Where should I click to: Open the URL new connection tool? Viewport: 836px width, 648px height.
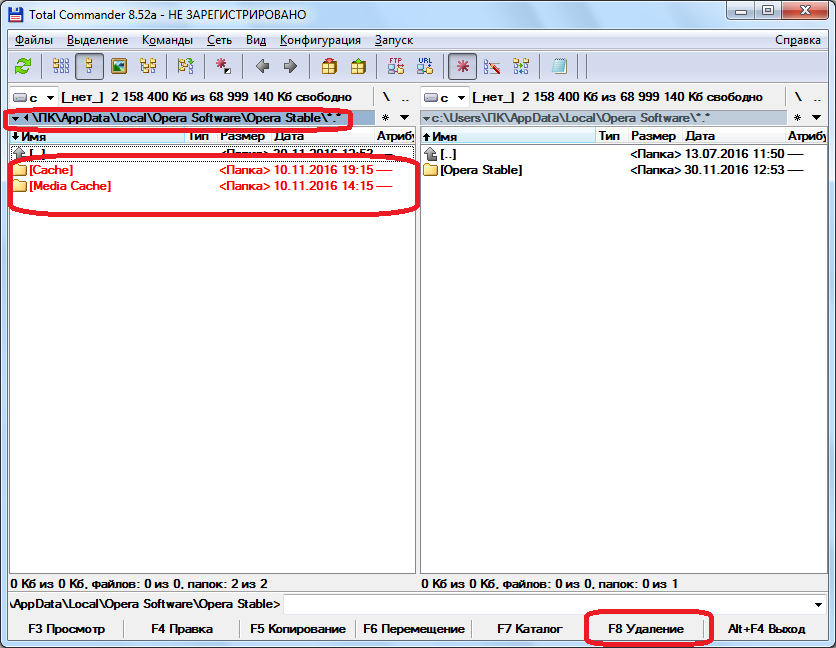coord(425,66)
